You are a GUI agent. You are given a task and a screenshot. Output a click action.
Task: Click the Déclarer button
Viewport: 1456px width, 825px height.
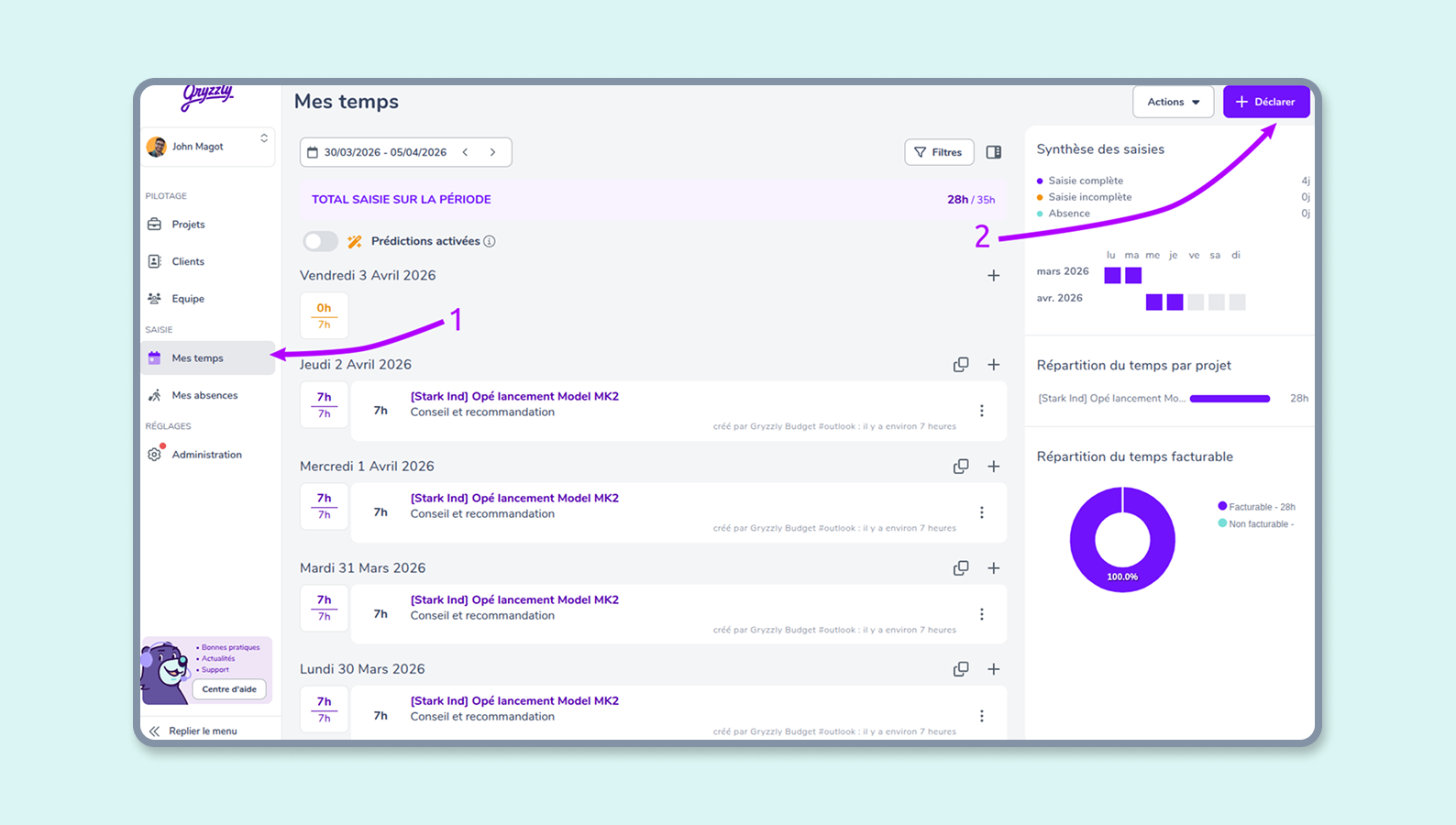(x=1265, y=102)
